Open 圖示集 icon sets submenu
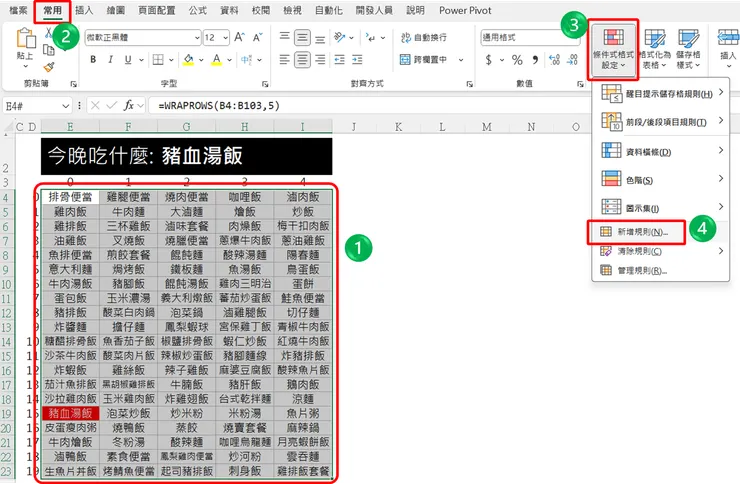 tap(661, 207)
